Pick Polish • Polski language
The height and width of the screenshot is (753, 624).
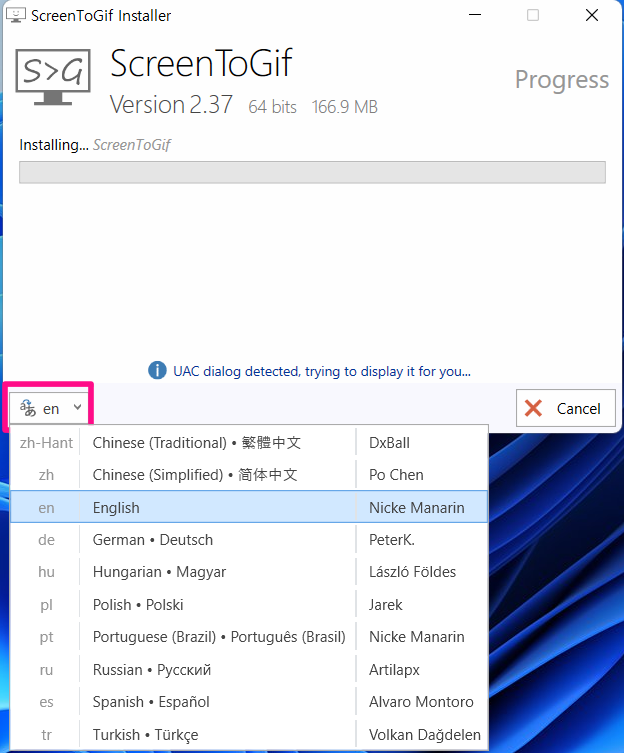[x=249, y=605]
